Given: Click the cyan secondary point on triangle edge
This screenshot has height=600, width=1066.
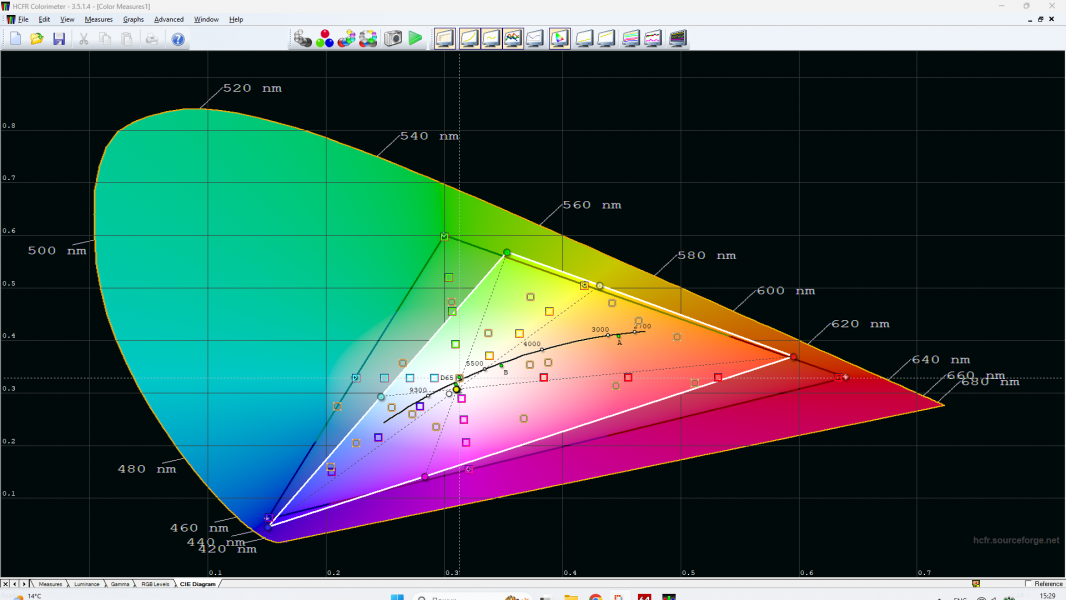Looking at the screenshot, I should click(381, 397).
